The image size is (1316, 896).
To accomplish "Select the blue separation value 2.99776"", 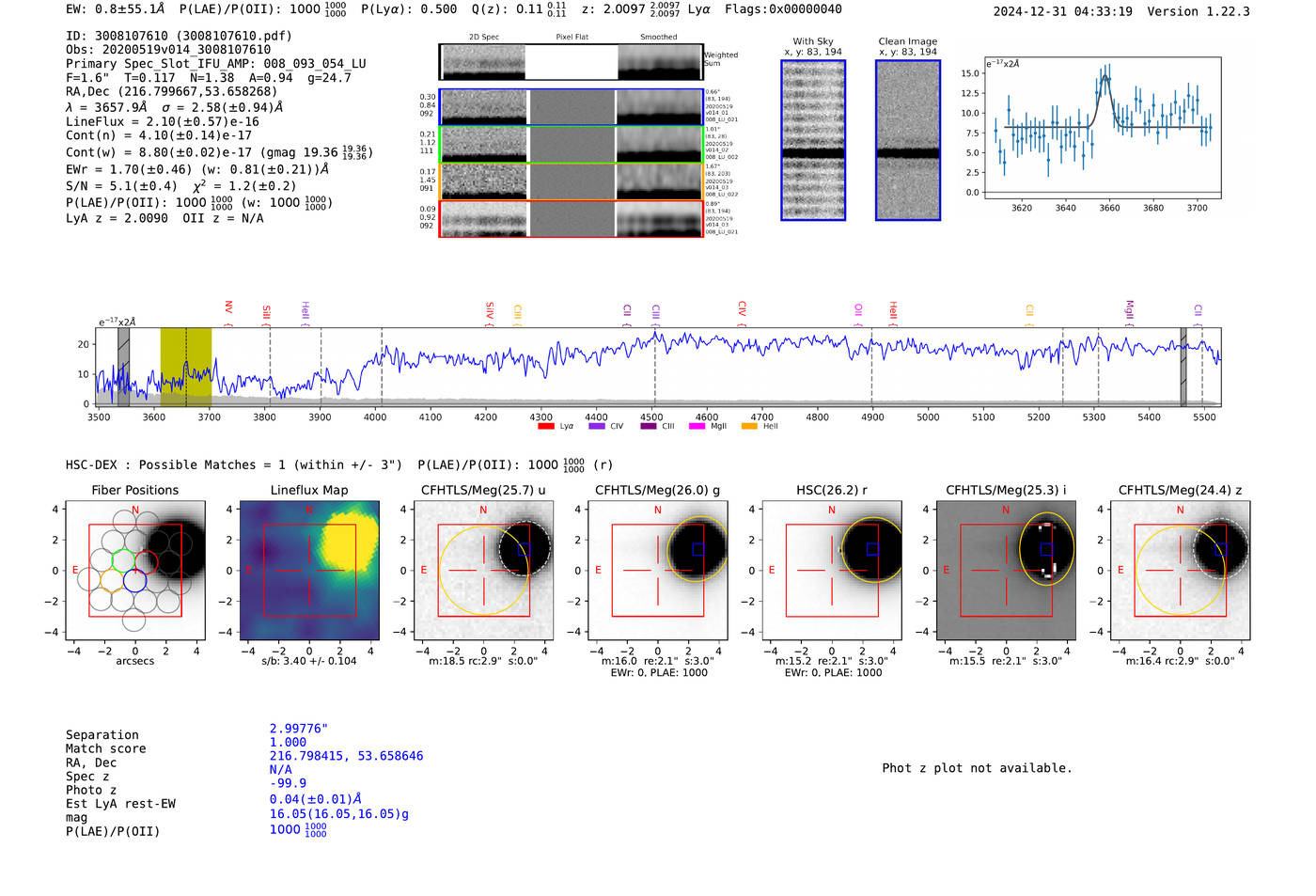I will point(299,729).
